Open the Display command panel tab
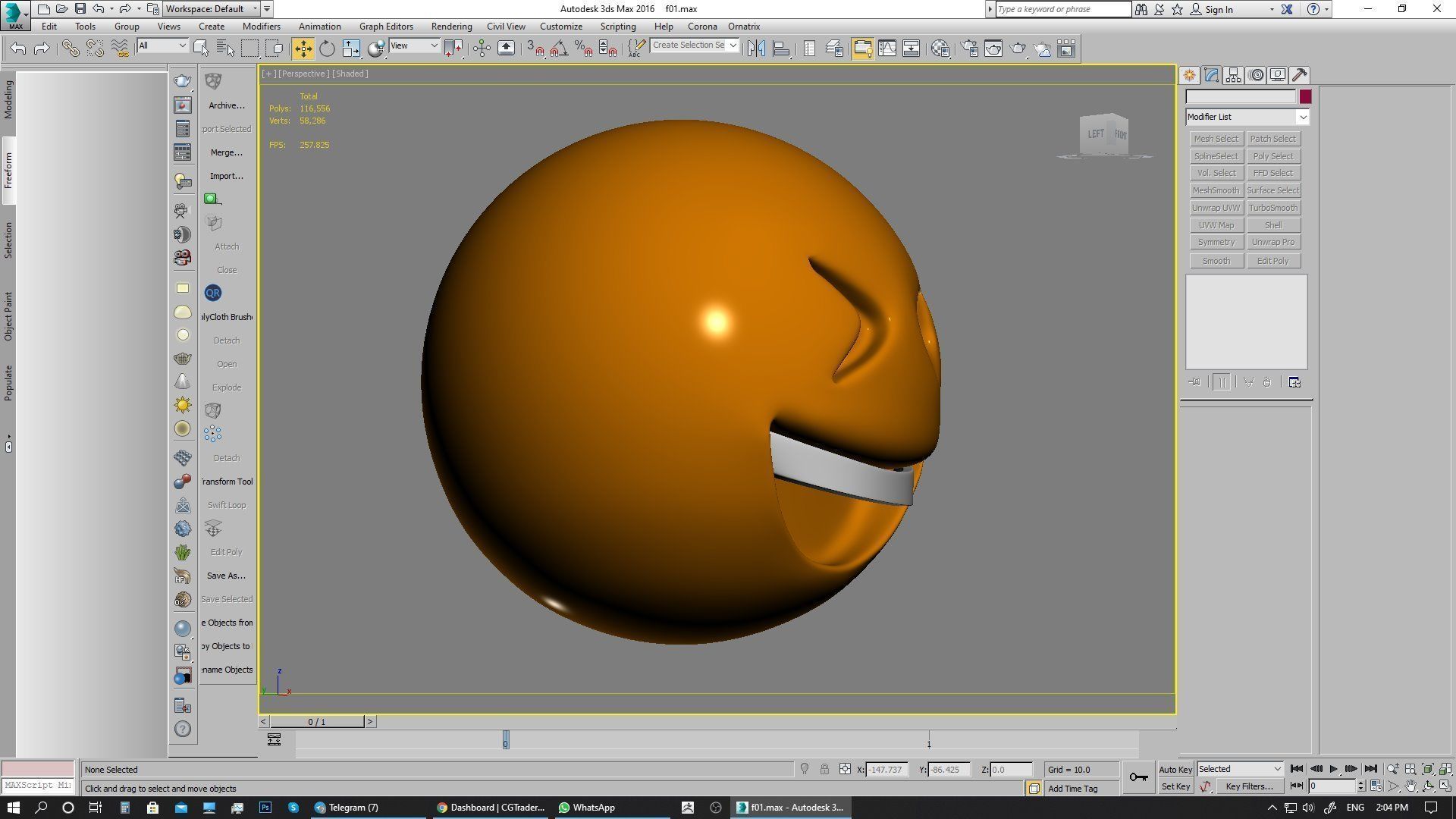This screenshot has width=1456, height=819. (1278, 75)
